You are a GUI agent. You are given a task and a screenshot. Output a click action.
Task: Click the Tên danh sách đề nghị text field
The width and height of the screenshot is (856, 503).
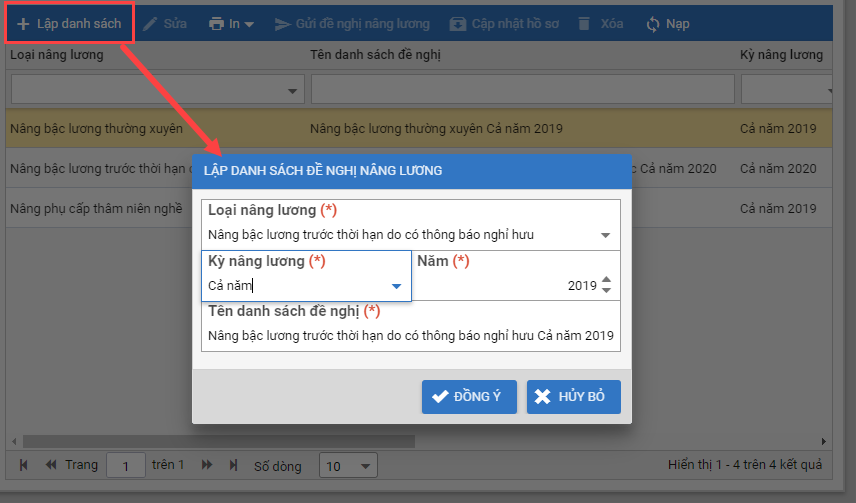click(x=410, y=336)
